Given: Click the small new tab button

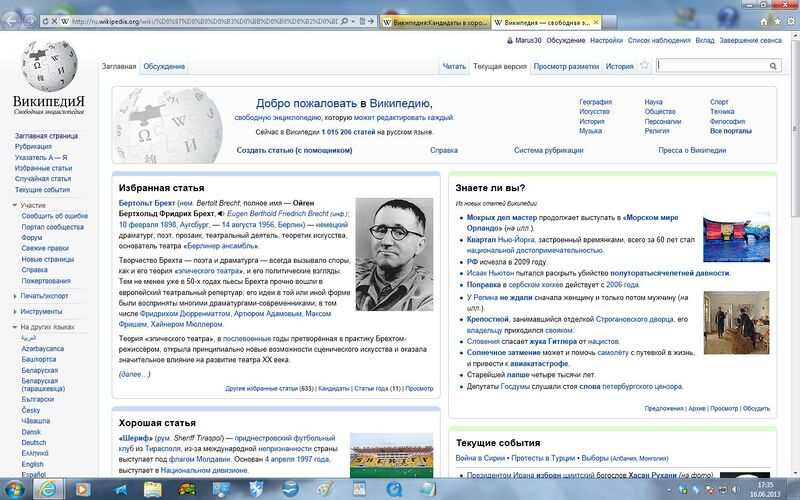Looking at the screenshot, I should [x=610, y=22].
